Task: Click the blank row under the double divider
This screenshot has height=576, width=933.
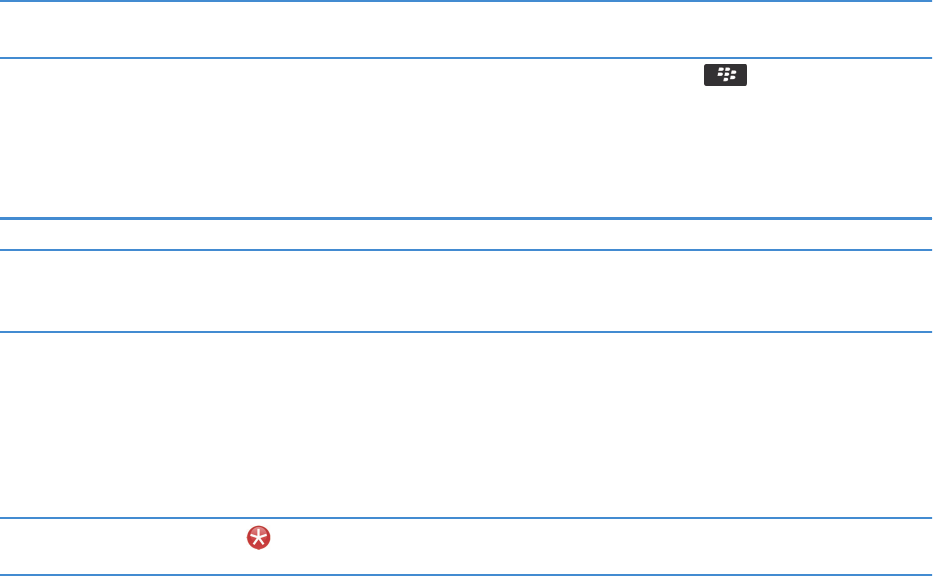Action: 466,291
